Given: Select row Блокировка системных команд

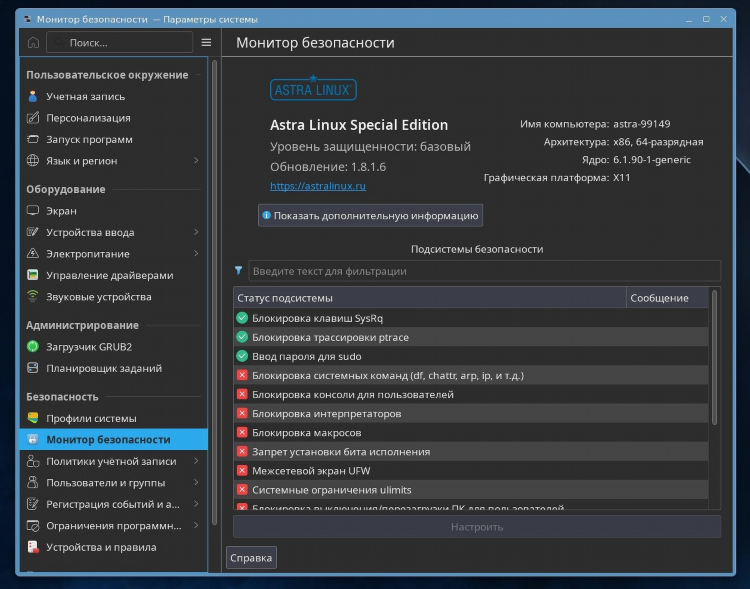Looking at the screenshot, I should [471, 375].
